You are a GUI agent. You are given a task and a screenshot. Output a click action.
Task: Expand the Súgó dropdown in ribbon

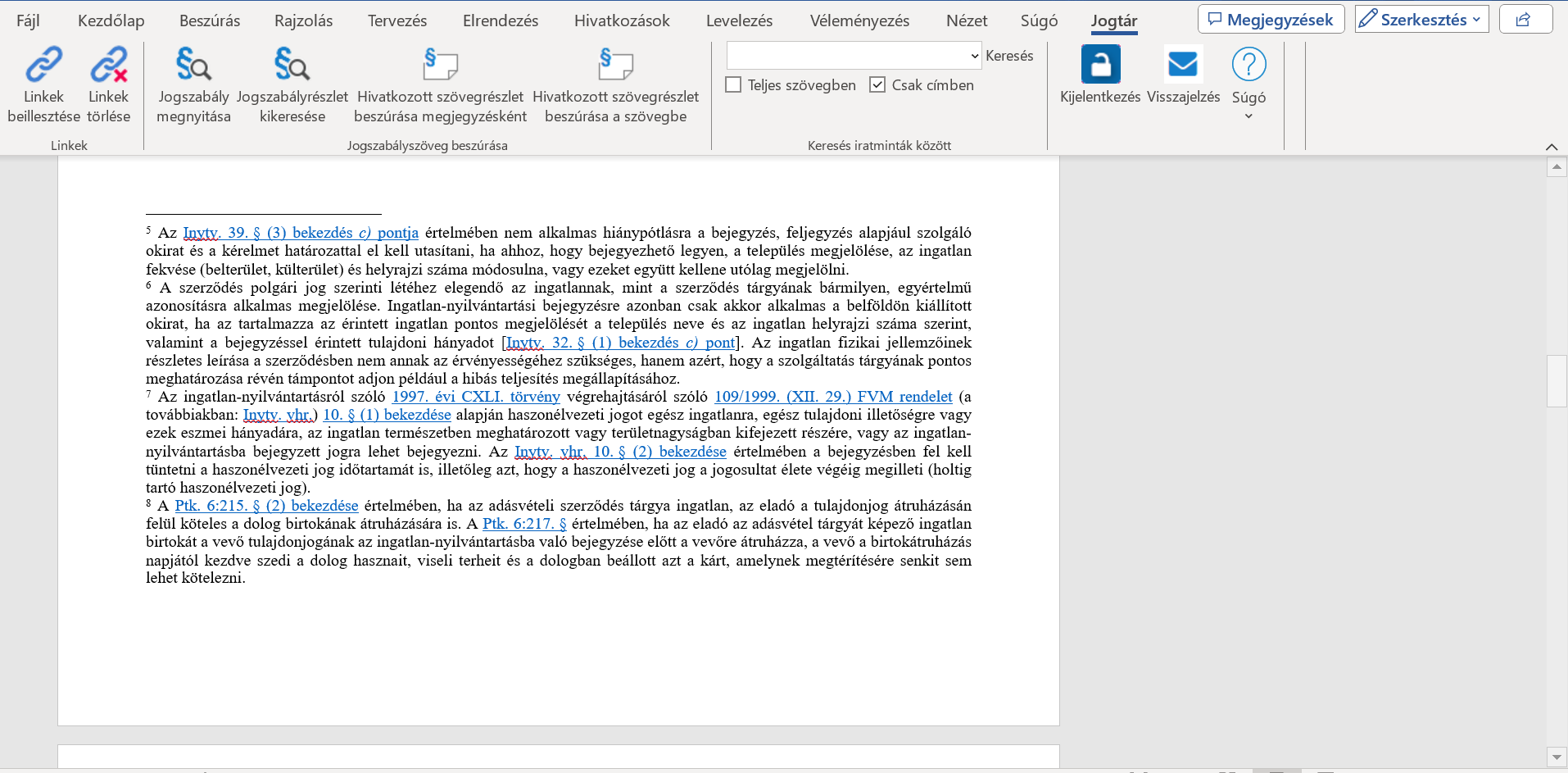(1249, 116)
